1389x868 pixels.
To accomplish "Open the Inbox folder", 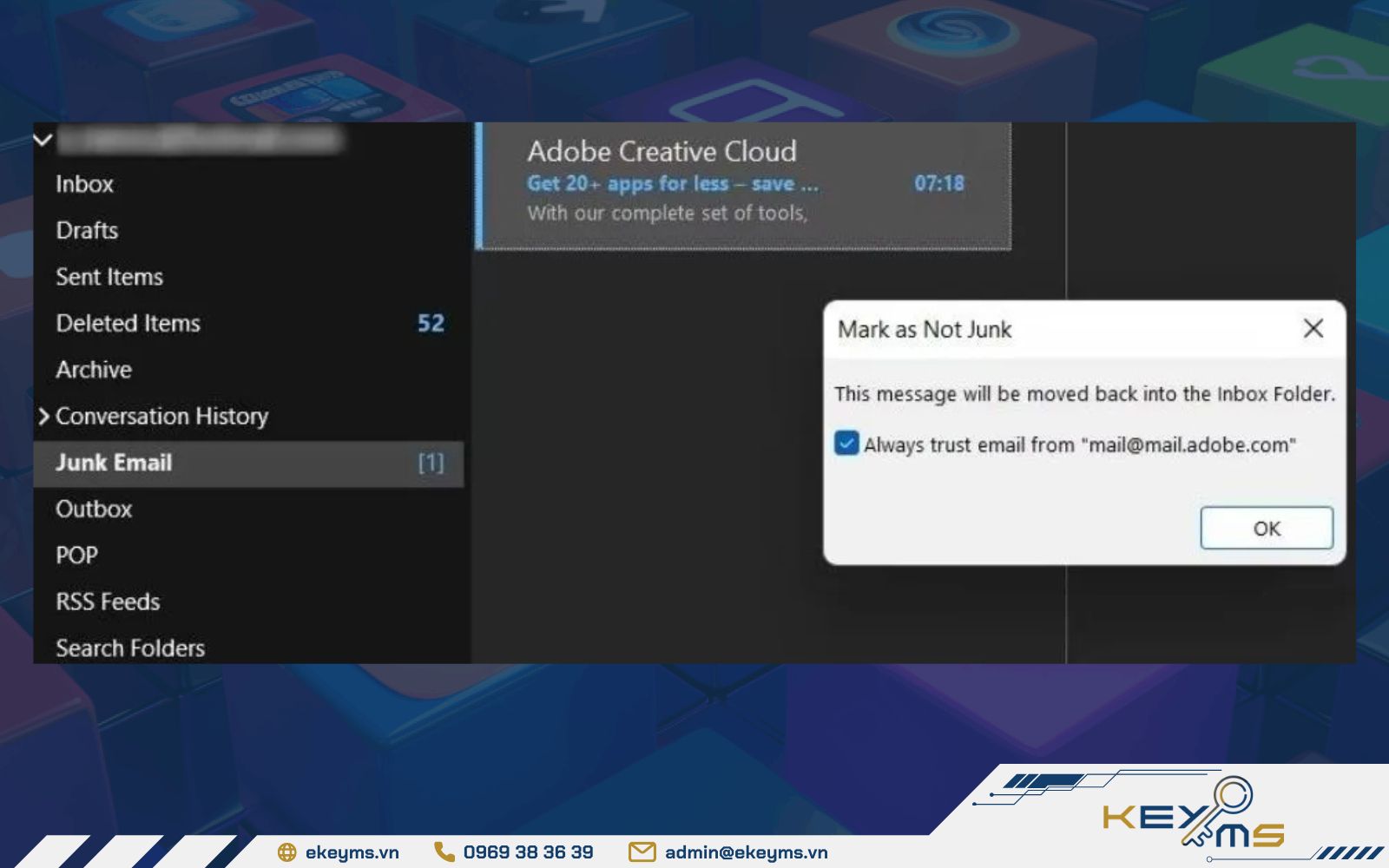I will point(85,184).
